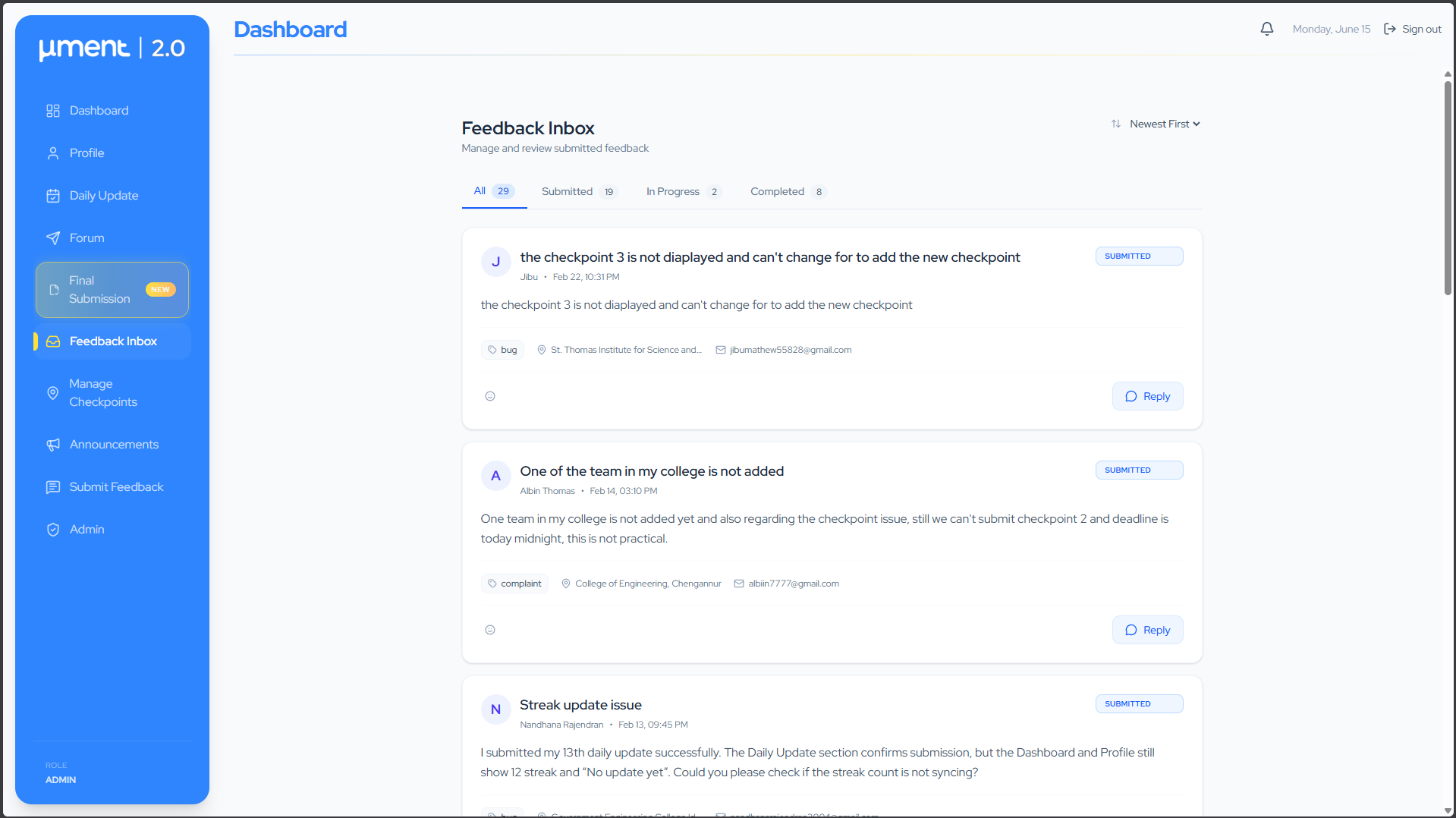1456x818 pixels.
Task: Click the sort arrows icon
Action: point(1116,124)
